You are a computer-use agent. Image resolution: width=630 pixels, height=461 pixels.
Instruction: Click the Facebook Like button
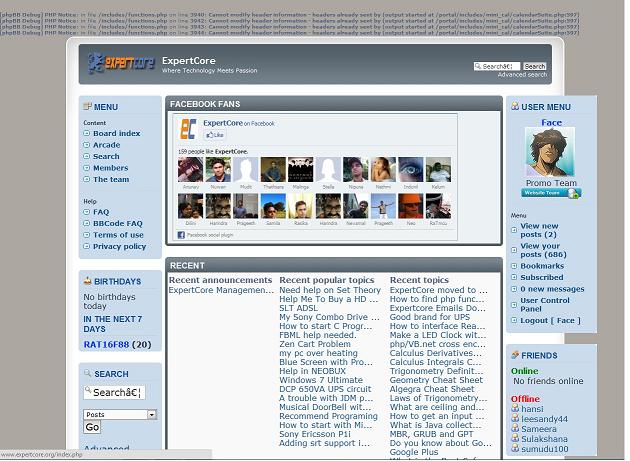214,134
